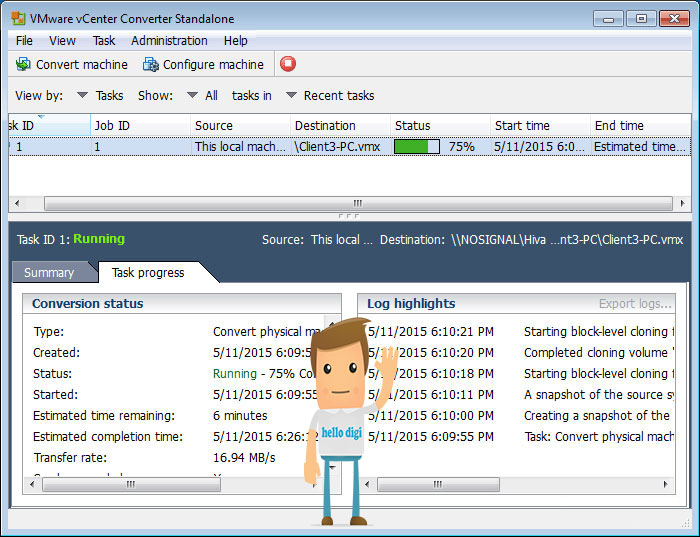Sort by the Destination column header
This screenshot has width=700, height=537.
[x=341, y=125]
